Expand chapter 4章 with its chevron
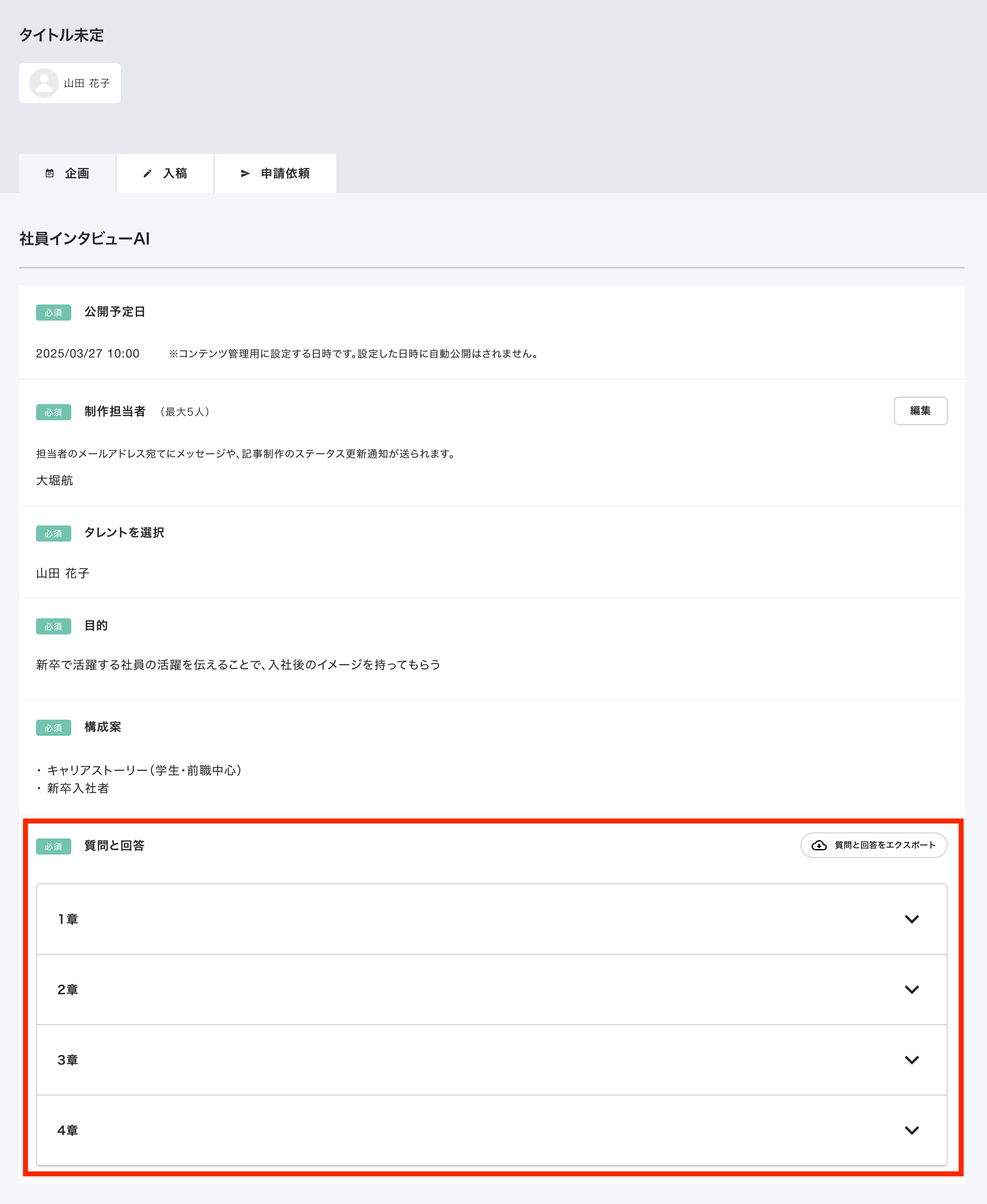This screenshot has height=1204, width=987. pos(912,1130)
